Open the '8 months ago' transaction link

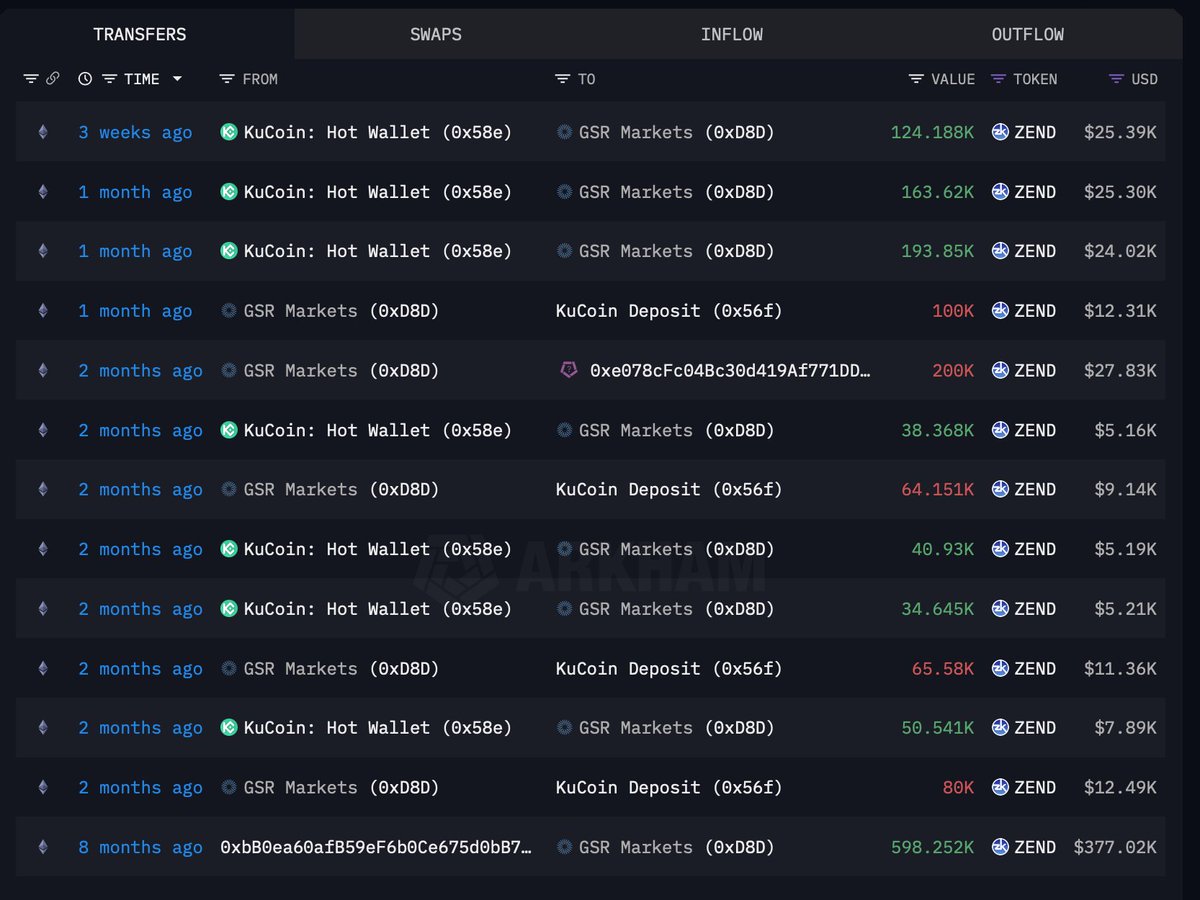140,847
